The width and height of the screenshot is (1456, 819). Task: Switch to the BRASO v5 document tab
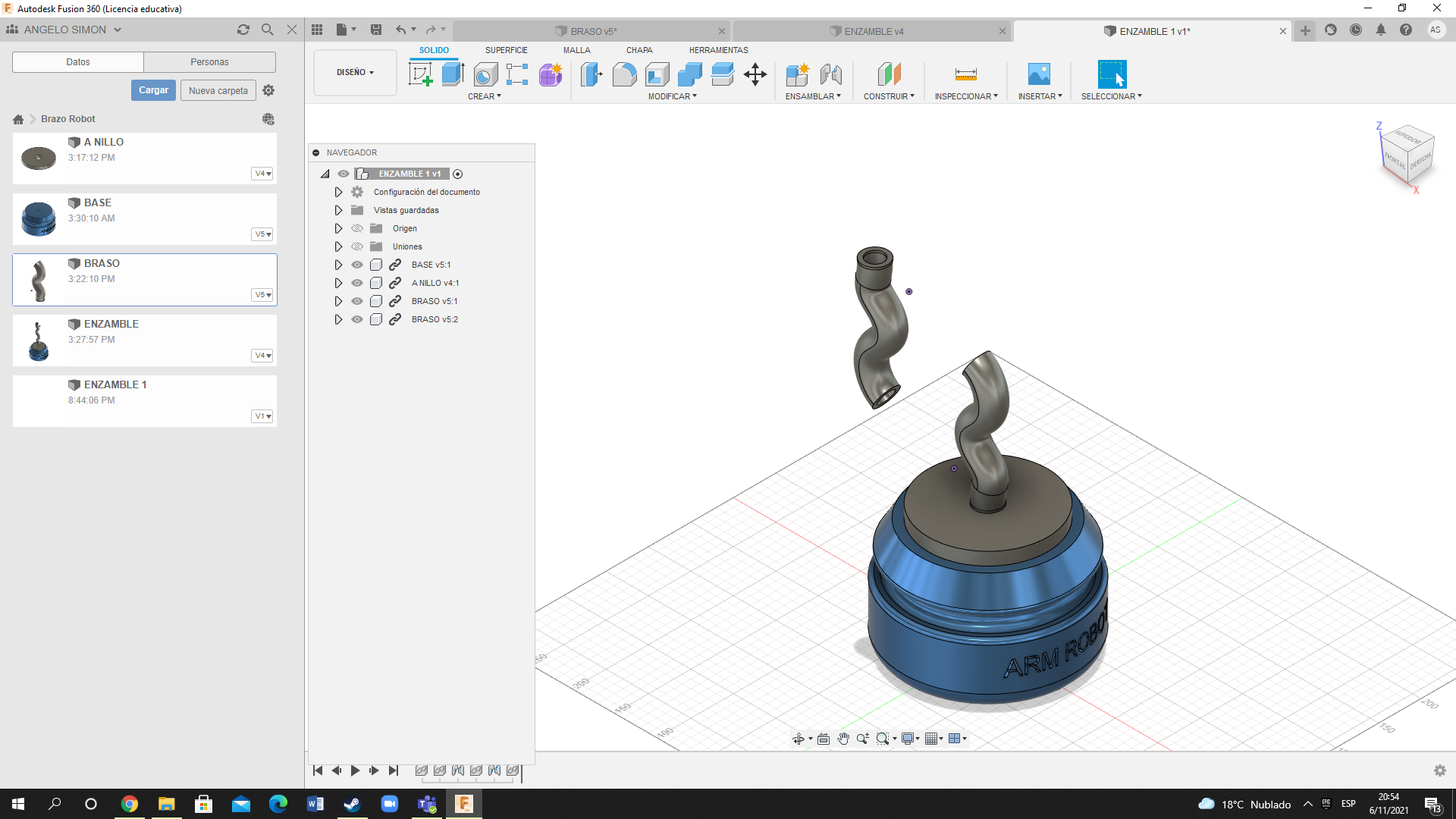pos(593,31)
